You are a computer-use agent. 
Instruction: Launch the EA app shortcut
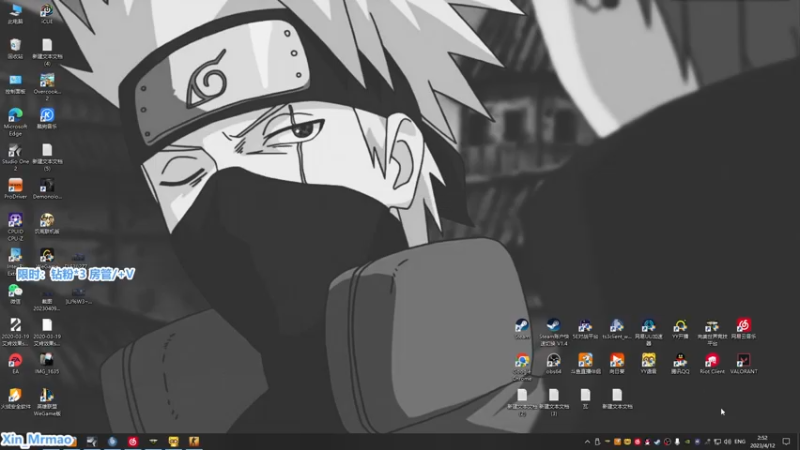click(15, 364)
